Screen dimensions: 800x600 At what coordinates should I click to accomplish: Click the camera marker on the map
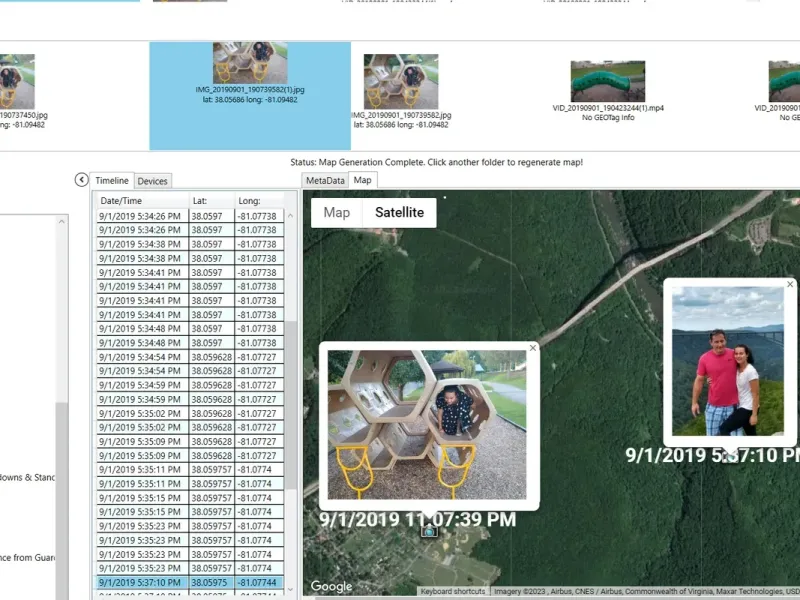(429, 531)
